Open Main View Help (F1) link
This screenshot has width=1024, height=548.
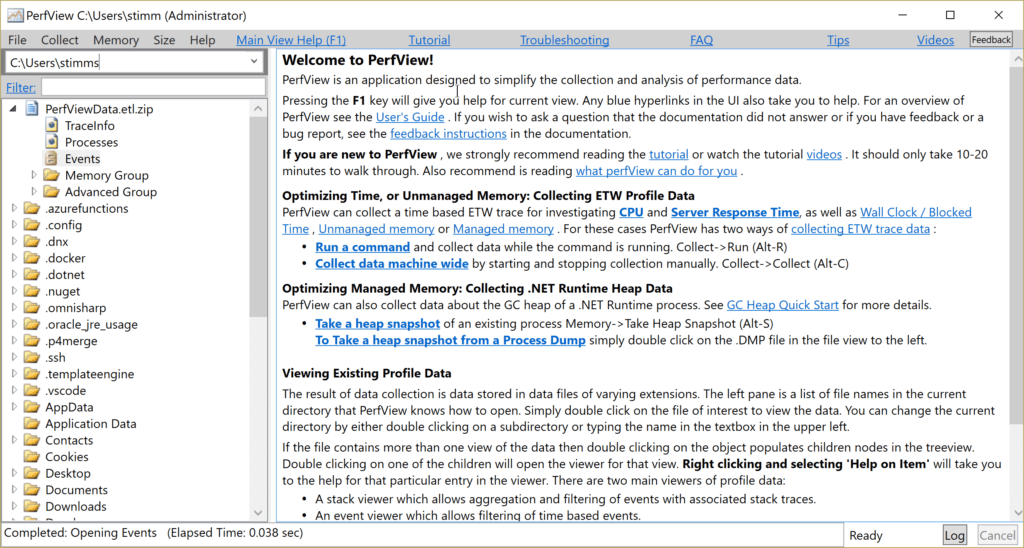click(x=291, y=40)
